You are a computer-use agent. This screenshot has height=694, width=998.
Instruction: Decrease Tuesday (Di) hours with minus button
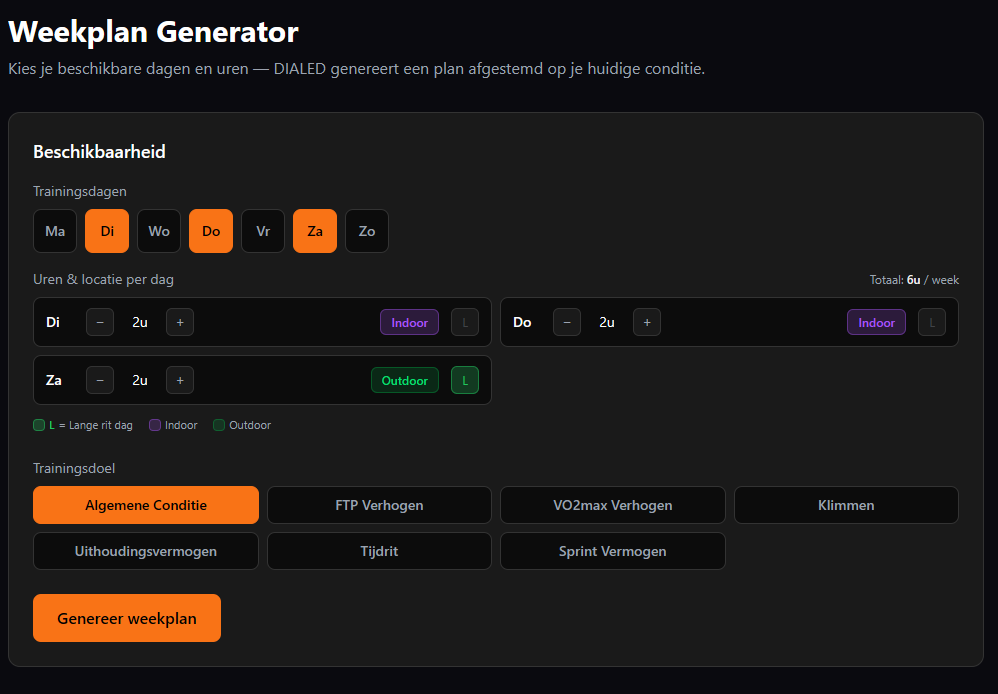click(100, 322)
